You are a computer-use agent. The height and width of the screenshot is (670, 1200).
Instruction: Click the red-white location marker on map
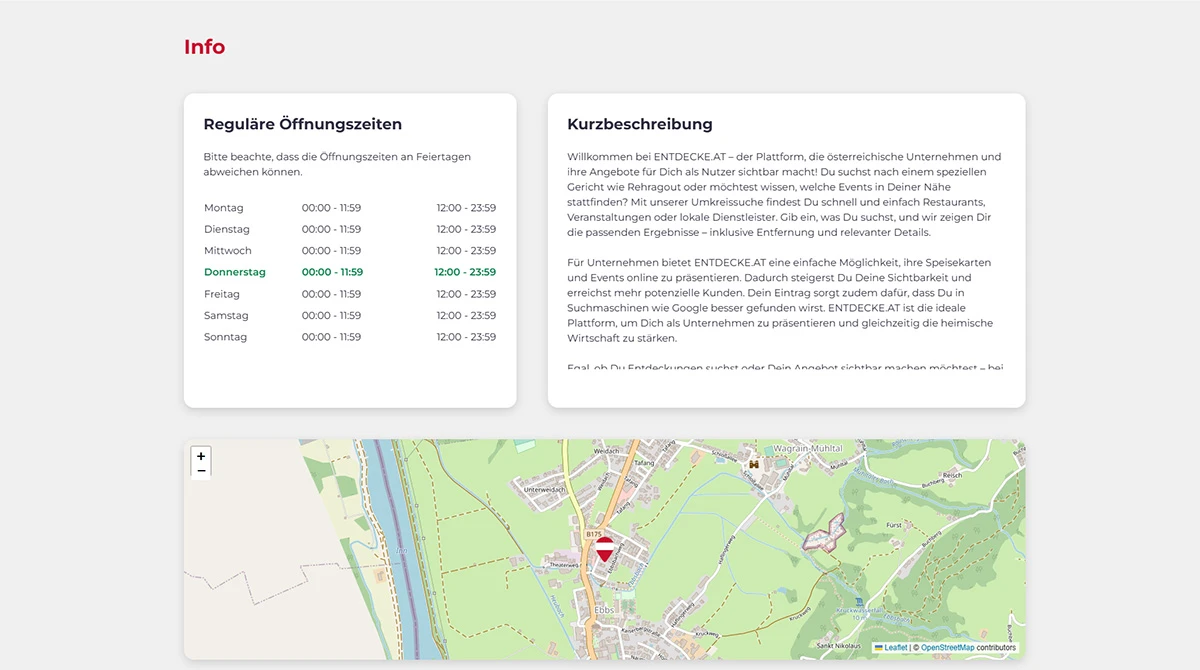[605, 549]
